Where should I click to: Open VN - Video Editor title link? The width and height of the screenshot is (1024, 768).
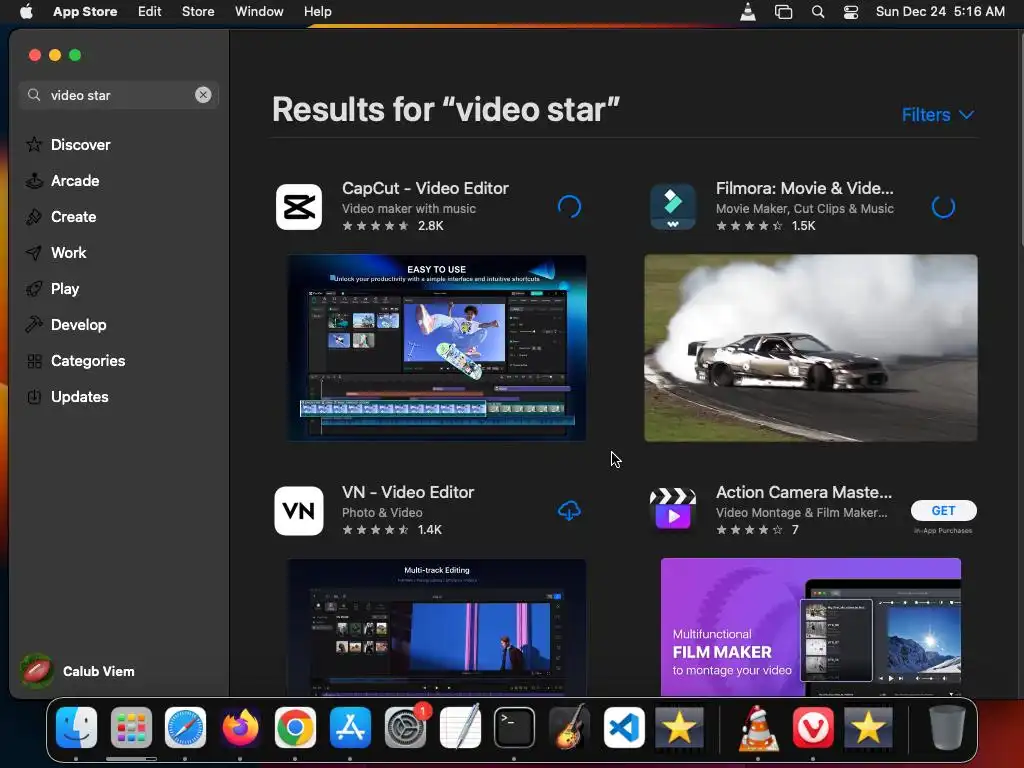(408, 492)
